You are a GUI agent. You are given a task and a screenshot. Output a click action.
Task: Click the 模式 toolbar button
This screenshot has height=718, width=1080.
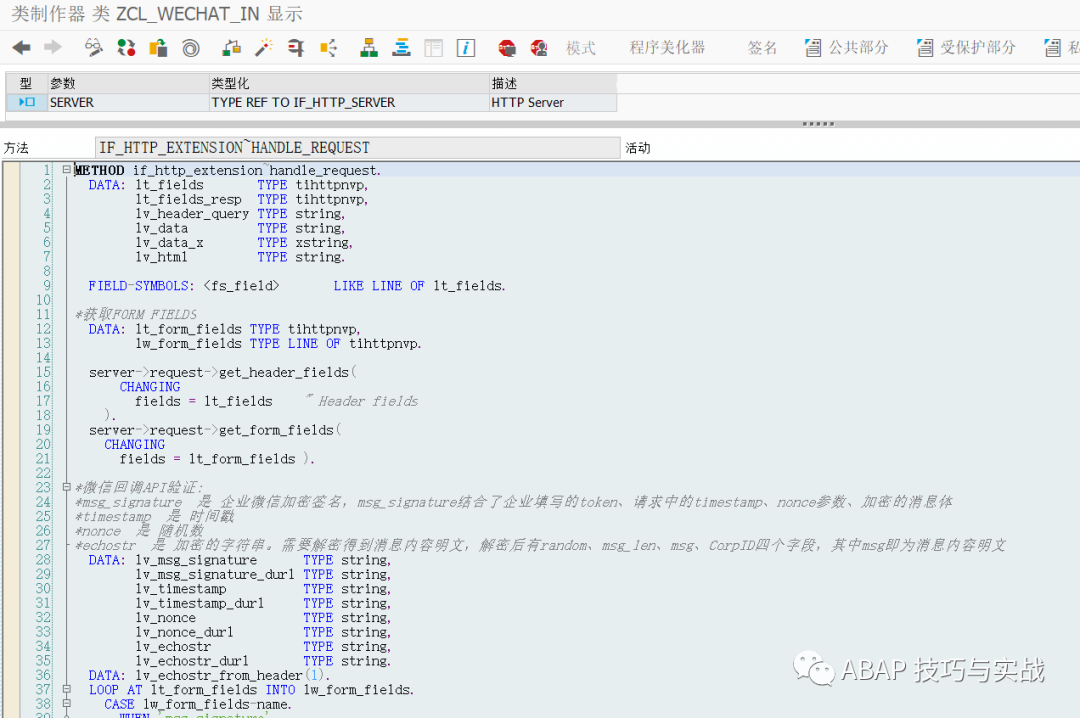coord(581,48)
